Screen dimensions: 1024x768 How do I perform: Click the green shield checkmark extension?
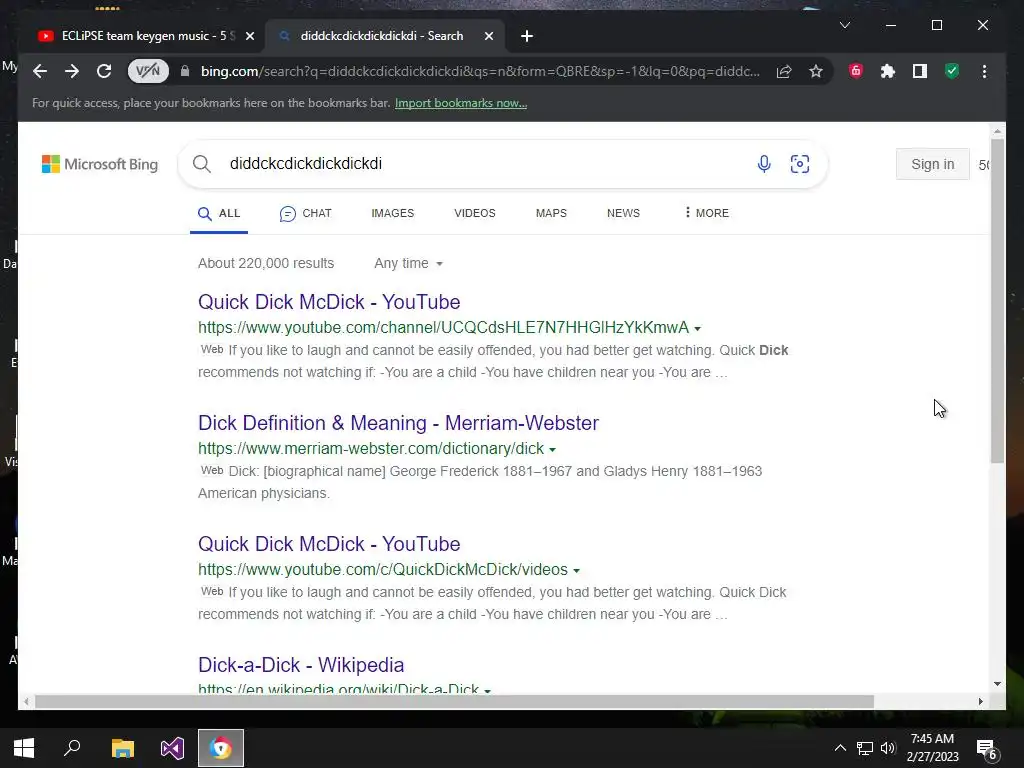(952, 71)
